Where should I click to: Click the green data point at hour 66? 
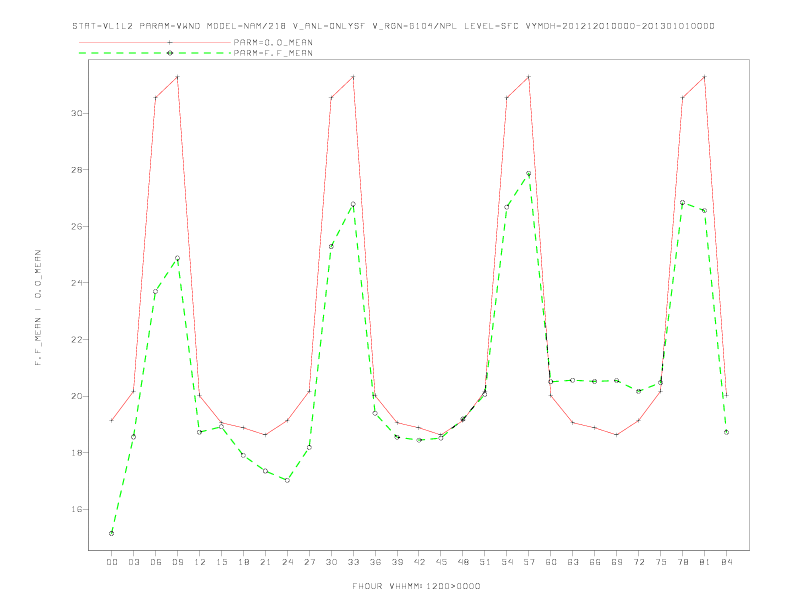click(595, 381)
